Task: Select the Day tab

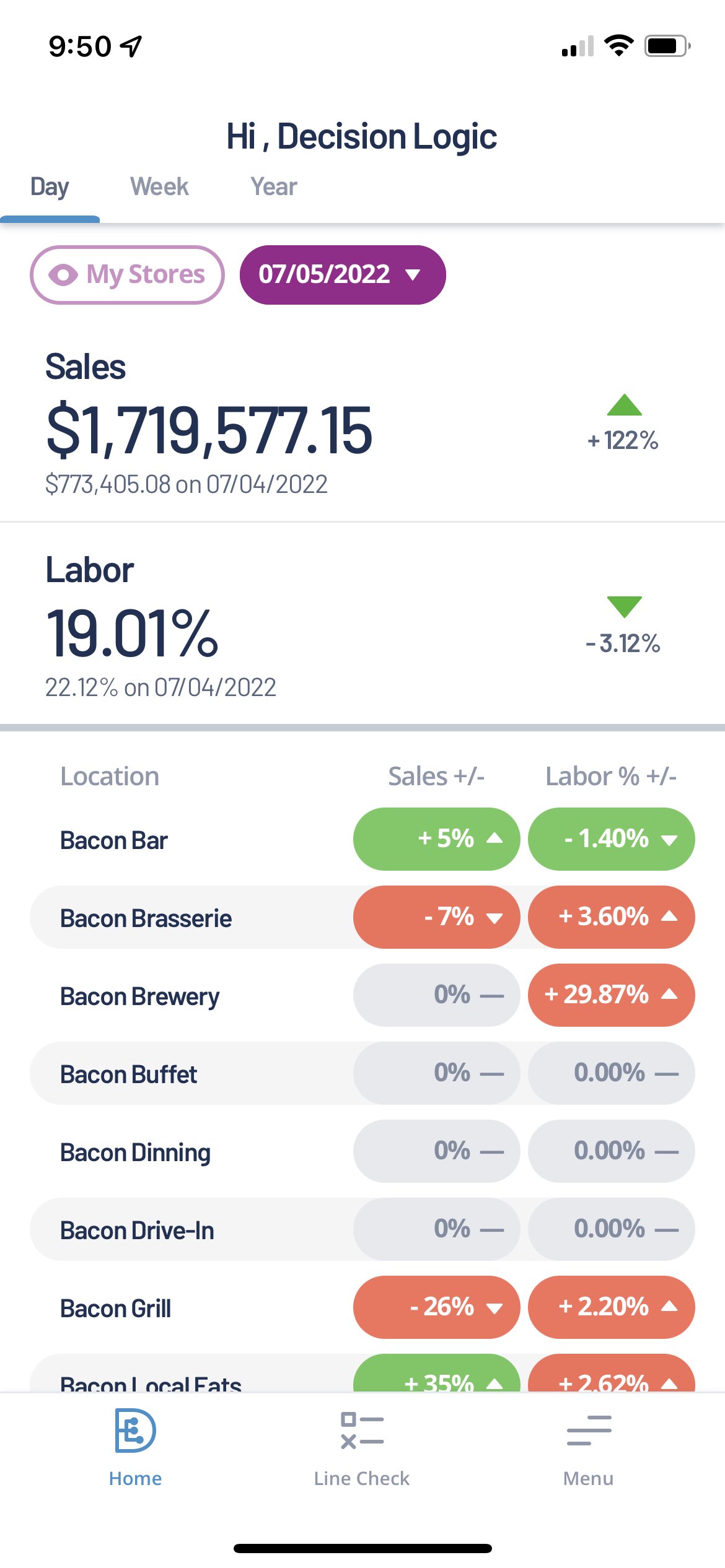Action: click(50, 187)
